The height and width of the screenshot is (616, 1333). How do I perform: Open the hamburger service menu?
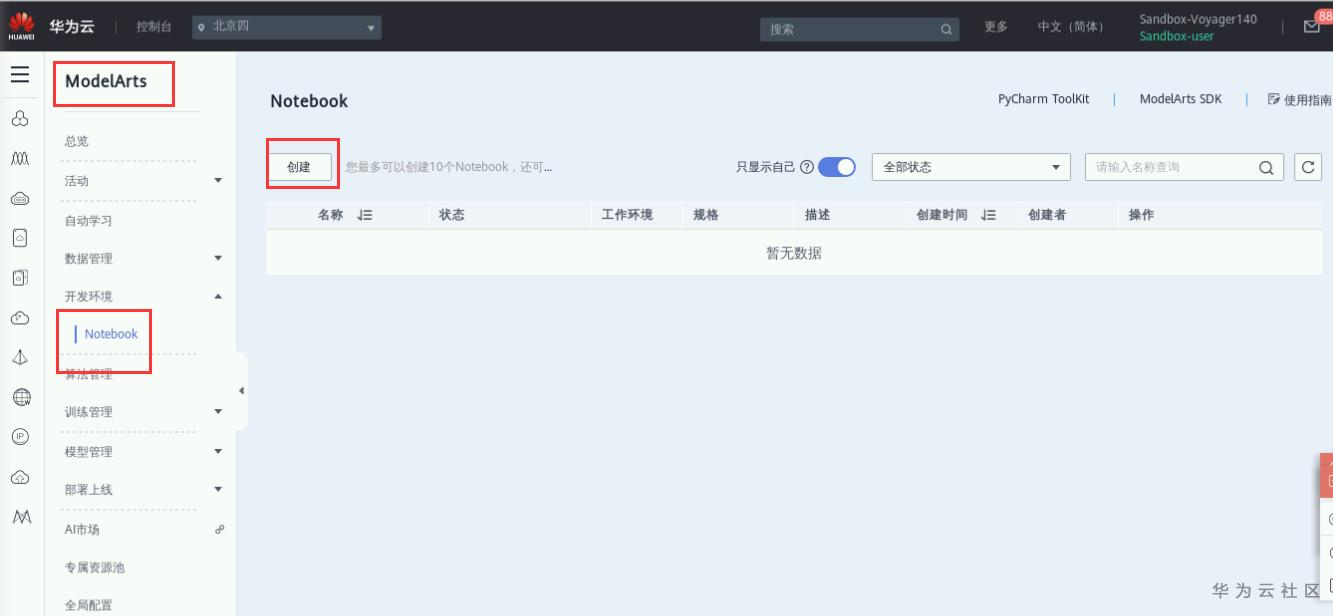pyautogui.click(x=20, y=75)
